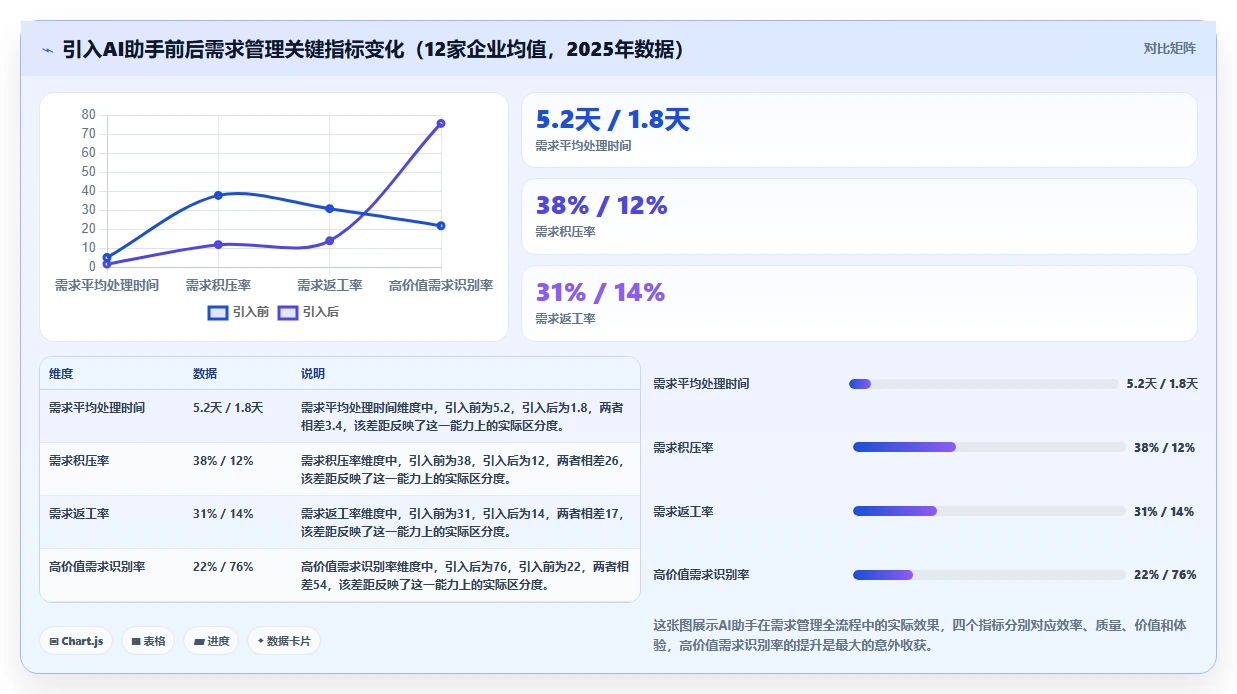Click the 22% / 76% table cell
This screenshot has height=694, width=1237.
point(223,567)
